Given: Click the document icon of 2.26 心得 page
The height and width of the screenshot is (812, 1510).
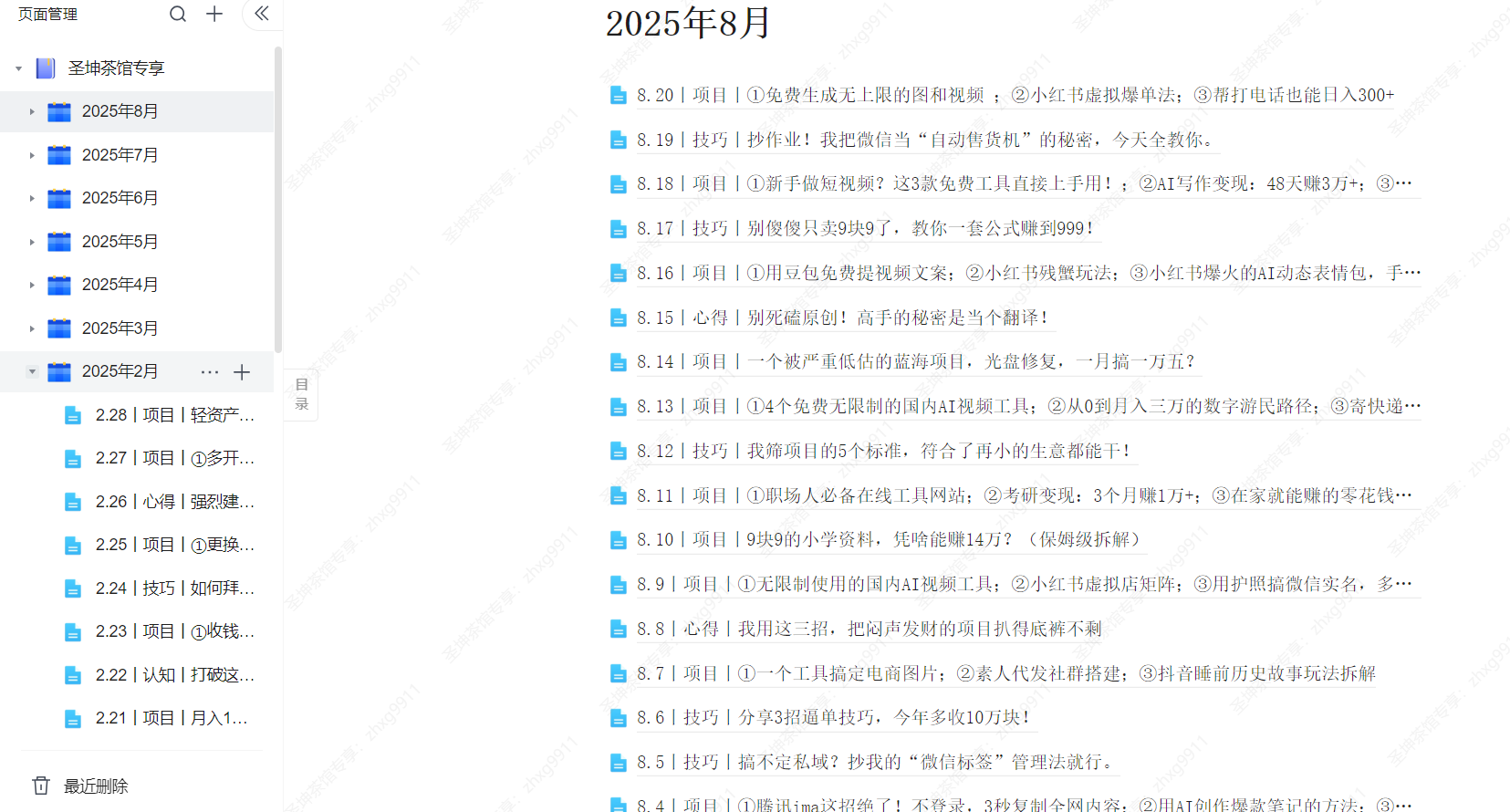Looking at the screenshot, I should pos(73,503).
